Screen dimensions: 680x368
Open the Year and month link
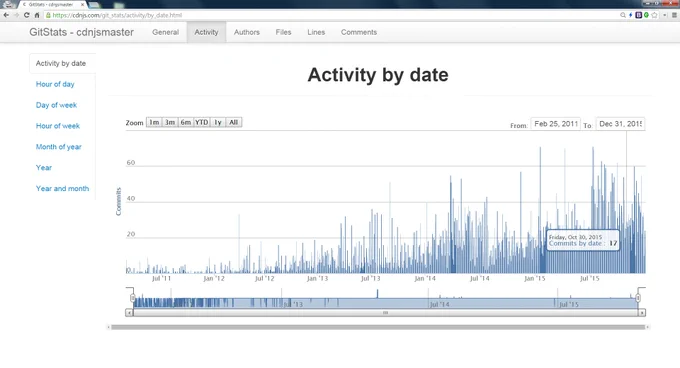(x=62, y=189)
